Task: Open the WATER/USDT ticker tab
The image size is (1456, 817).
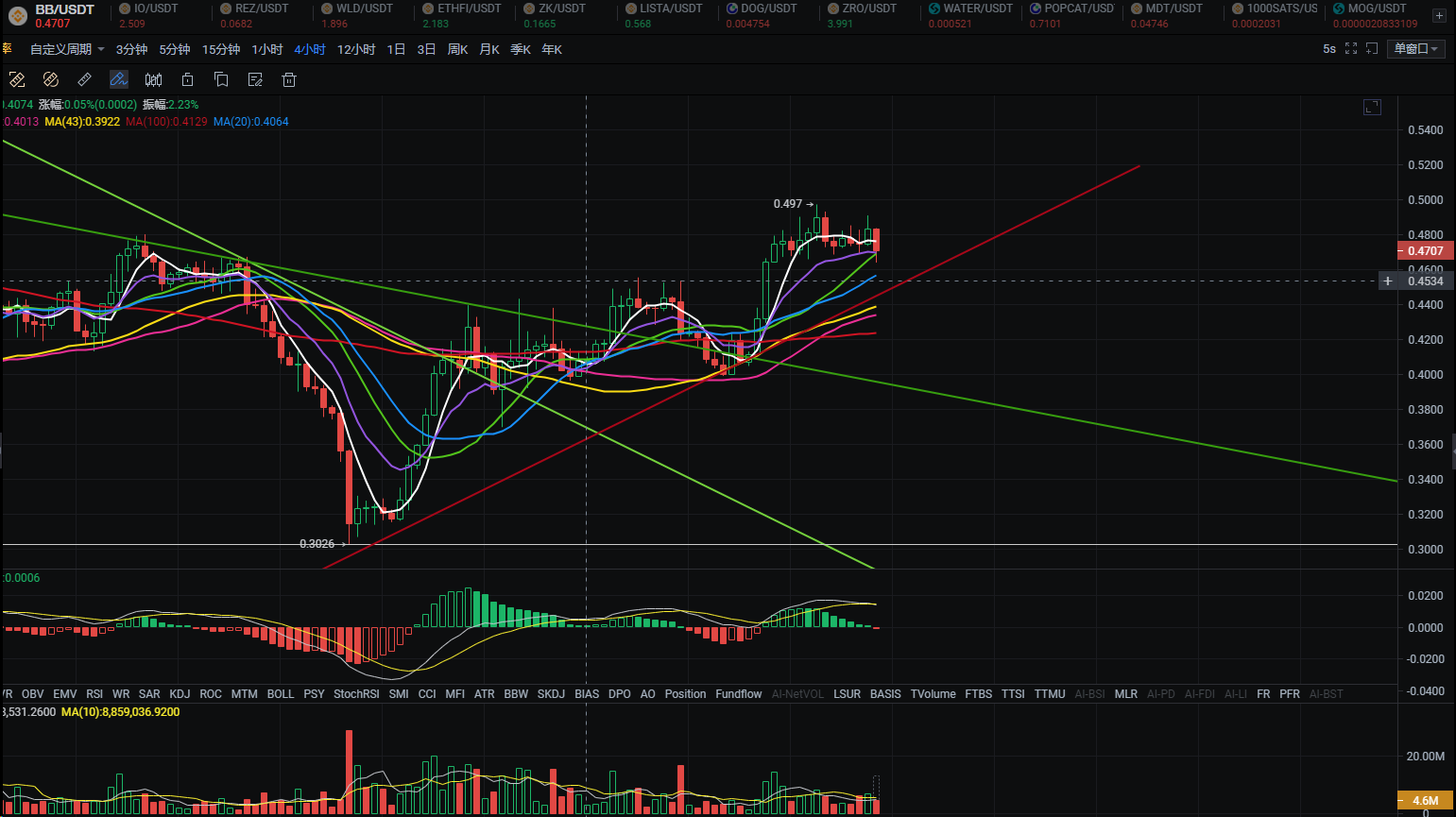Action: click(x=970, y=16)
